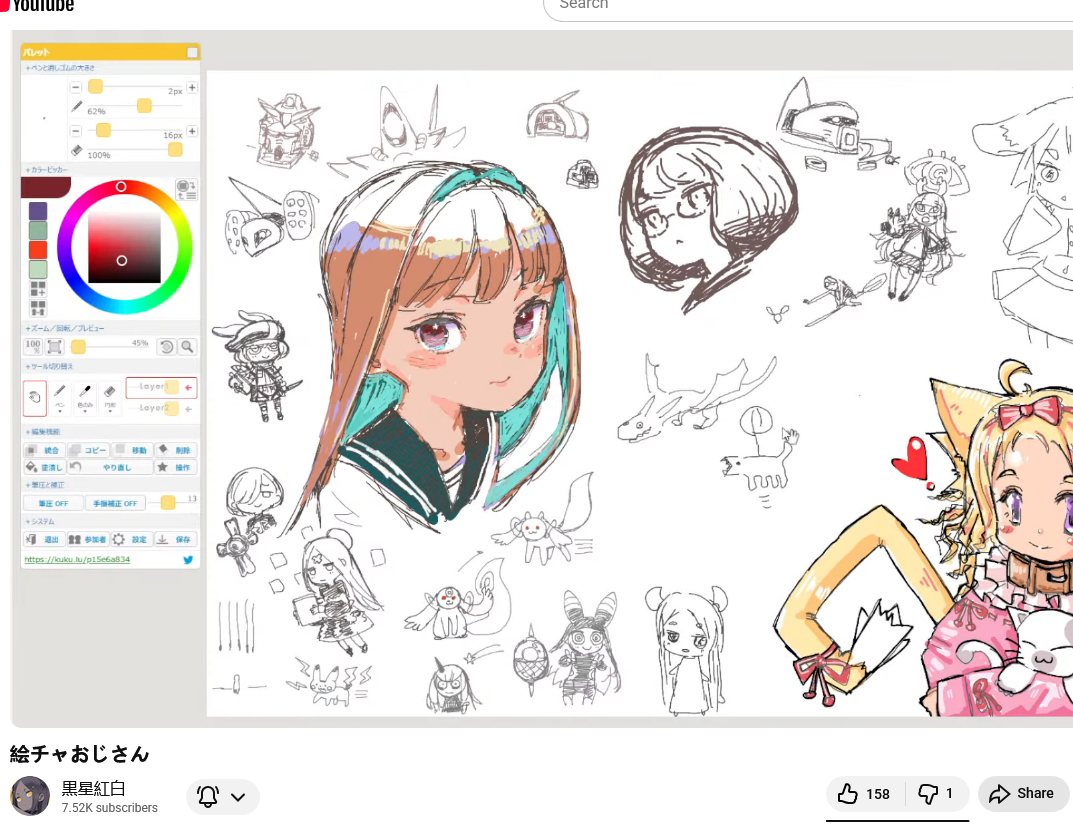Click the 100% zoom reset button
This screenshot has height=825, width=1073.
(x=33, y=346)
